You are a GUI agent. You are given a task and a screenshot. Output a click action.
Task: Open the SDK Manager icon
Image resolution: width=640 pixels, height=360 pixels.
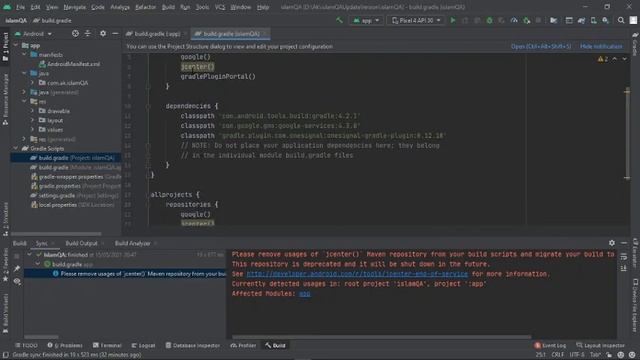tap(606, 20)
